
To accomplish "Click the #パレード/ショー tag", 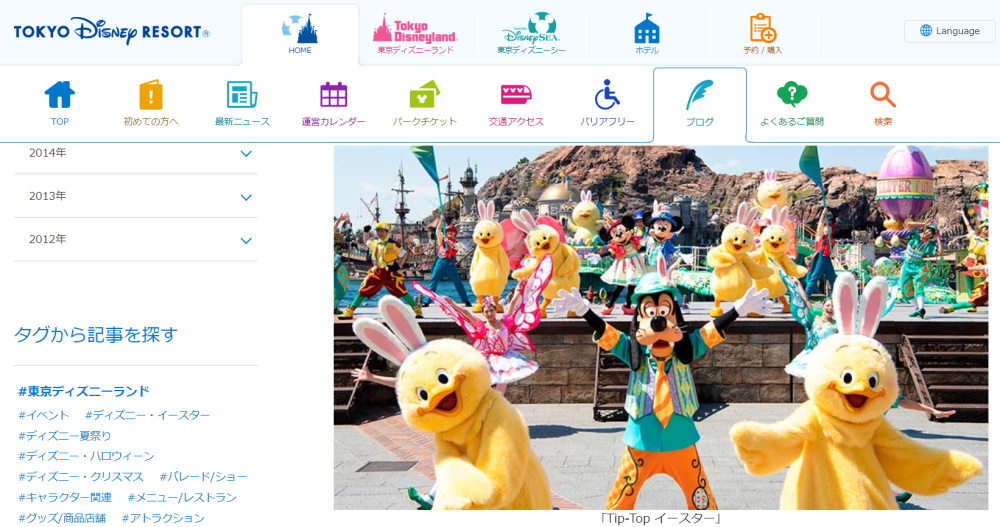I will click(x=203, y=477).
